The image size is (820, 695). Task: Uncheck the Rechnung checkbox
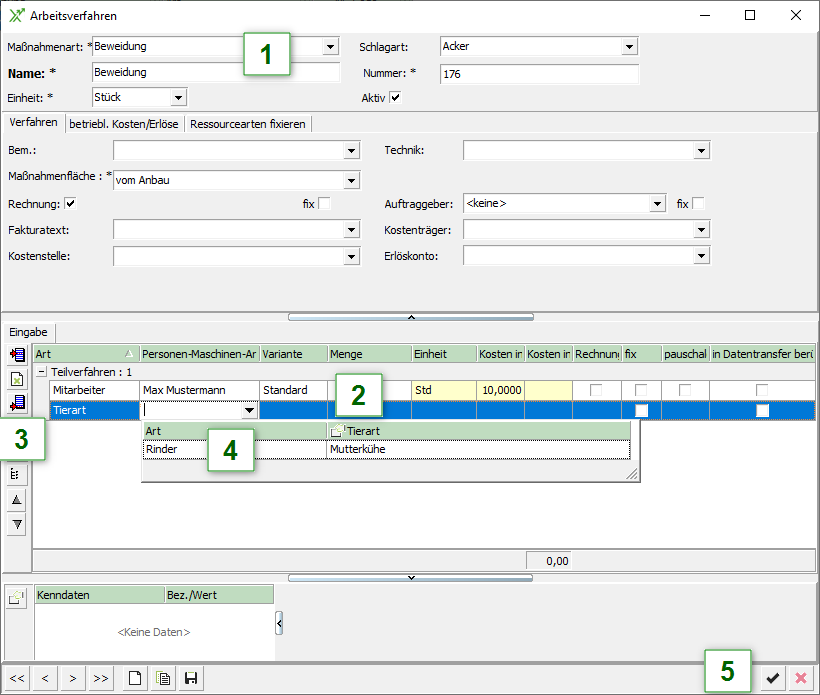(70, 204)
